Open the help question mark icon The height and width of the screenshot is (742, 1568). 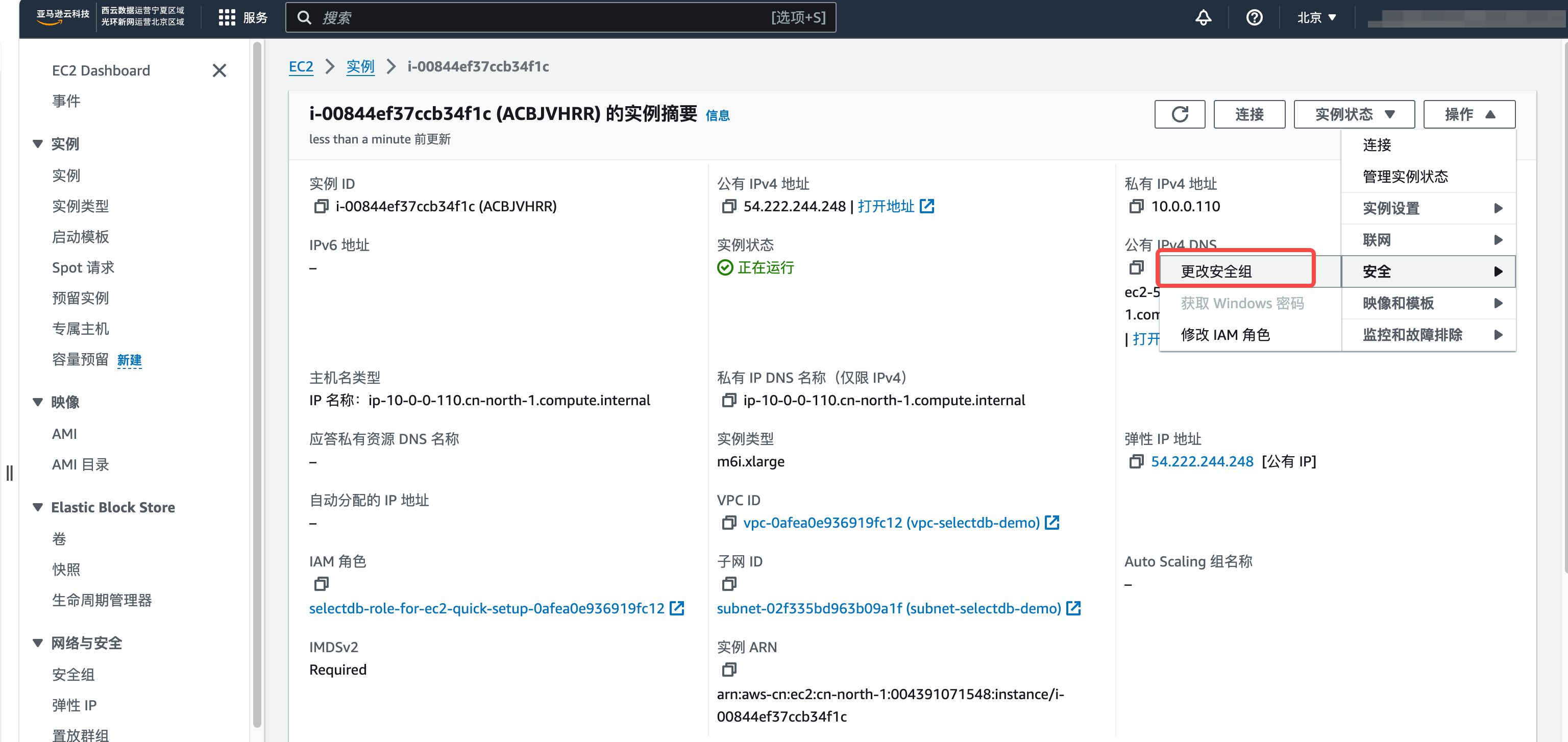(1254, 18)
